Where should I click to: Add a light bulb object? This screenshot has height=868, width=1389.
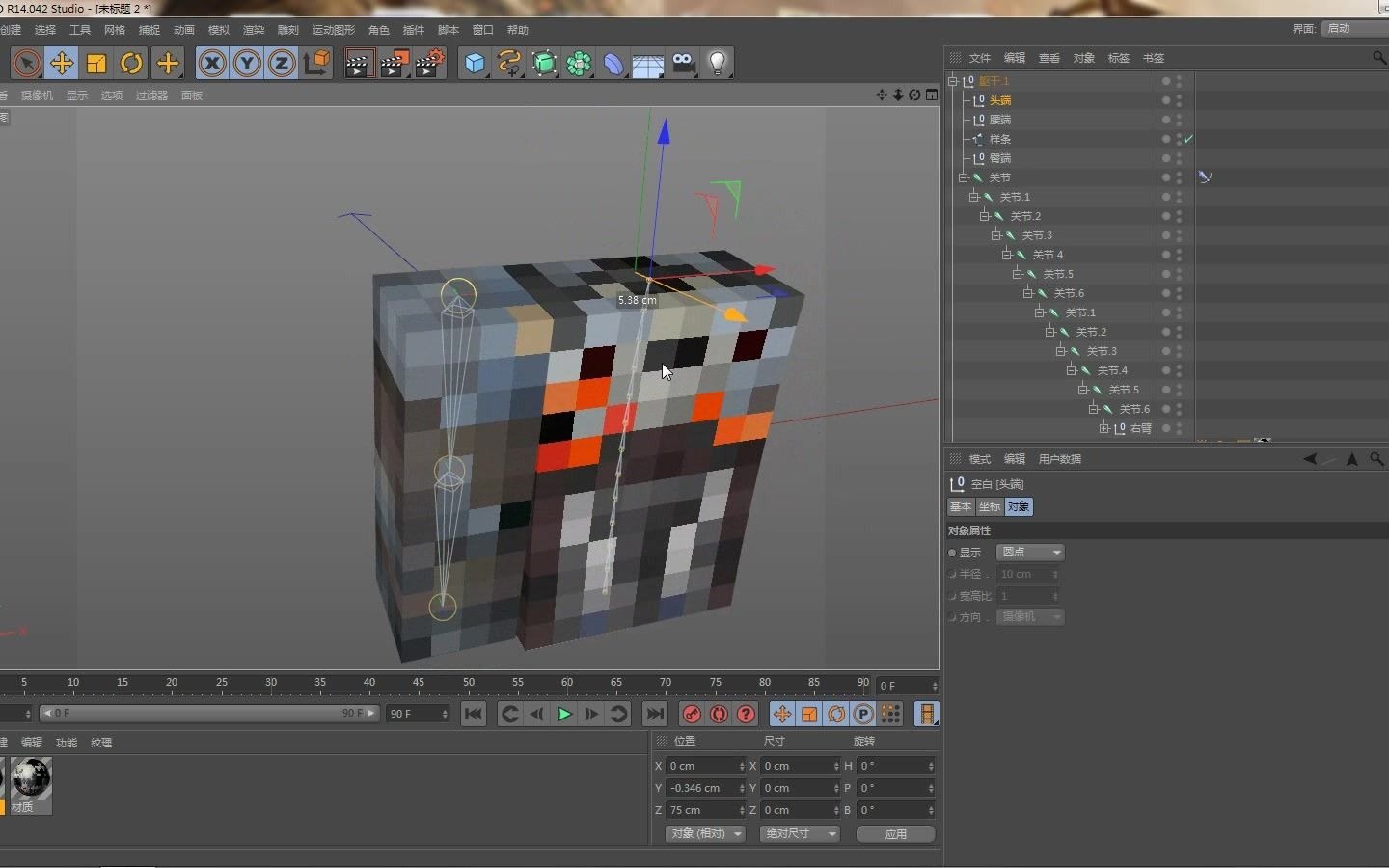(718, 64)
